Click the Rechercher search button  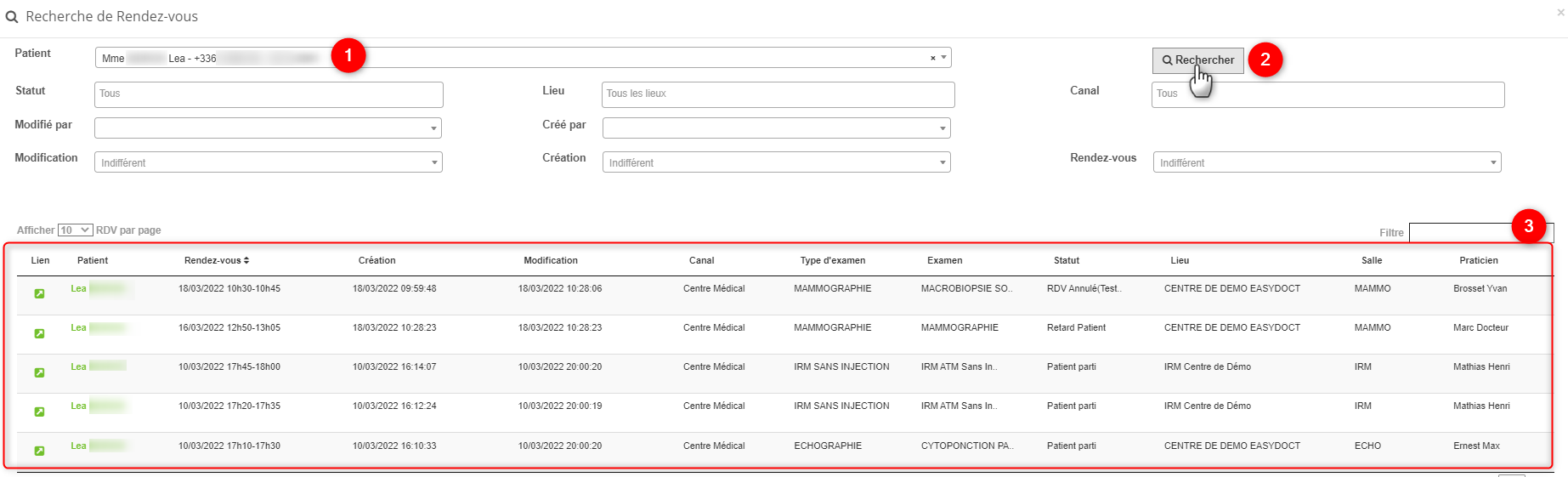(x=1197, y=60)
